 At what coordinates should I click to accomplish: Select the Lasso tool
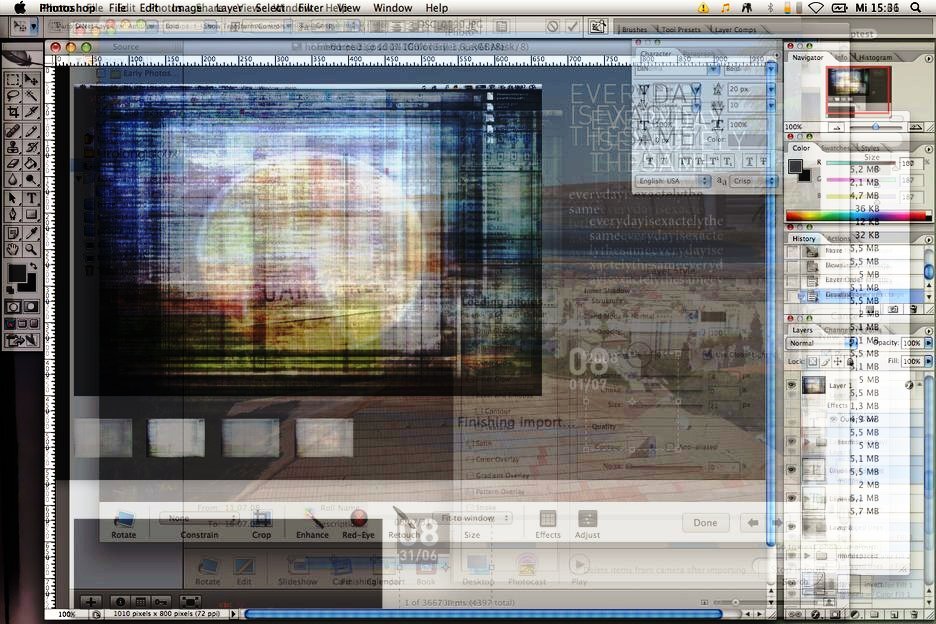(13, 96)
